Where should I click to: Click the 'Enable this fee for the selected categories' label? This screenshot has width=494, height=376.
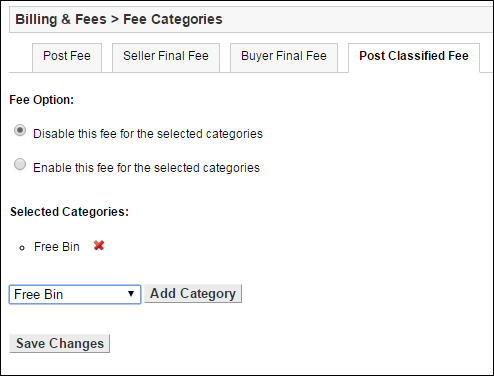coord(146,167)
